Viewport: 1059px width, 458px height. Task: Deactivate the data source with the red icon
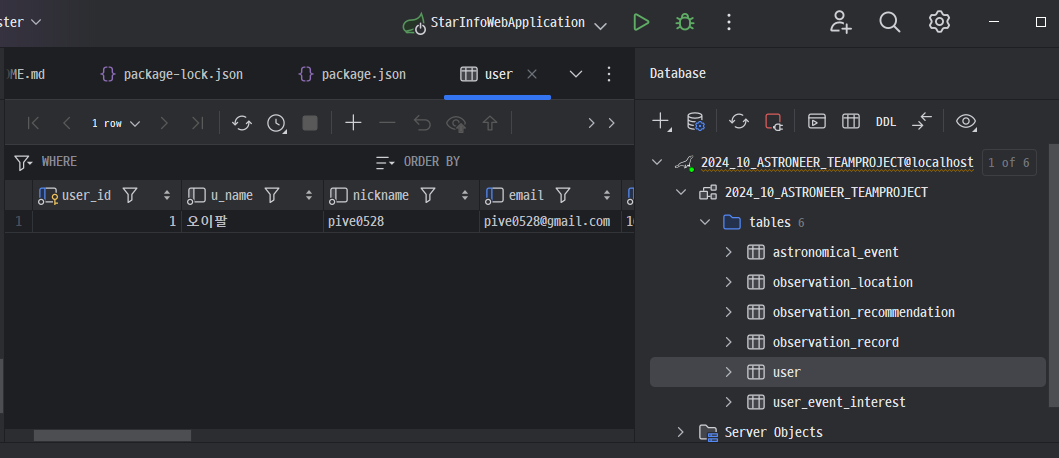773,122
